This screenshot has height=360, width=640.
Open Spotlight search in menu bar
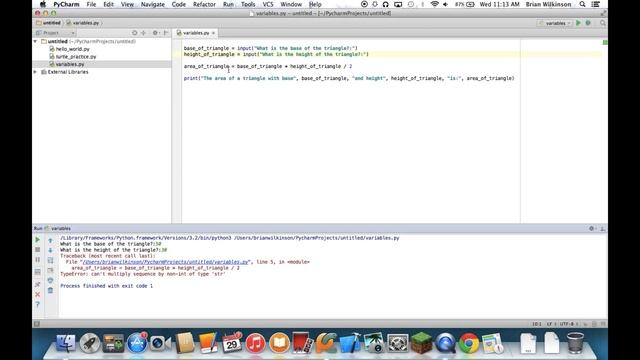(x=582, y=4)
